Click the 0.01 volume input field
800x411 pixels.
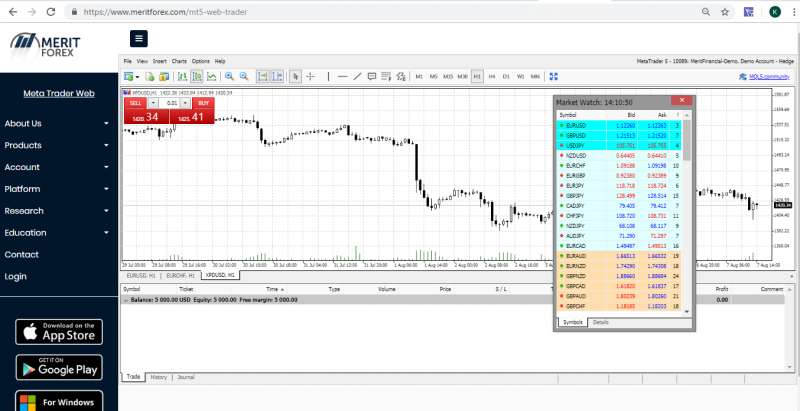tap(169, 103)
